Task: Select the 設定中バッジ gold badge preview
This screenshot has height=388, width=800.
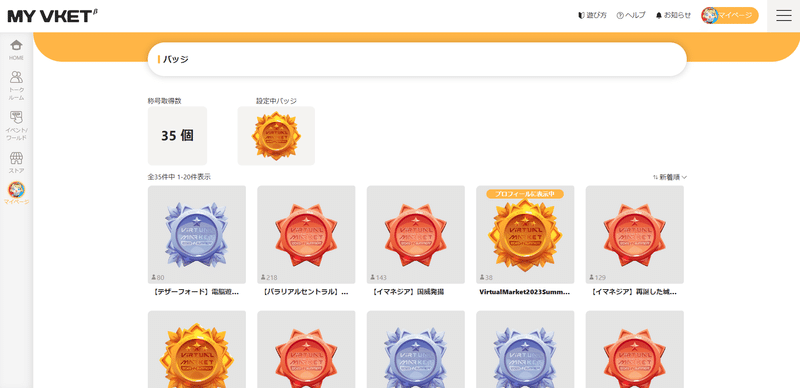Action: (276, 136)
